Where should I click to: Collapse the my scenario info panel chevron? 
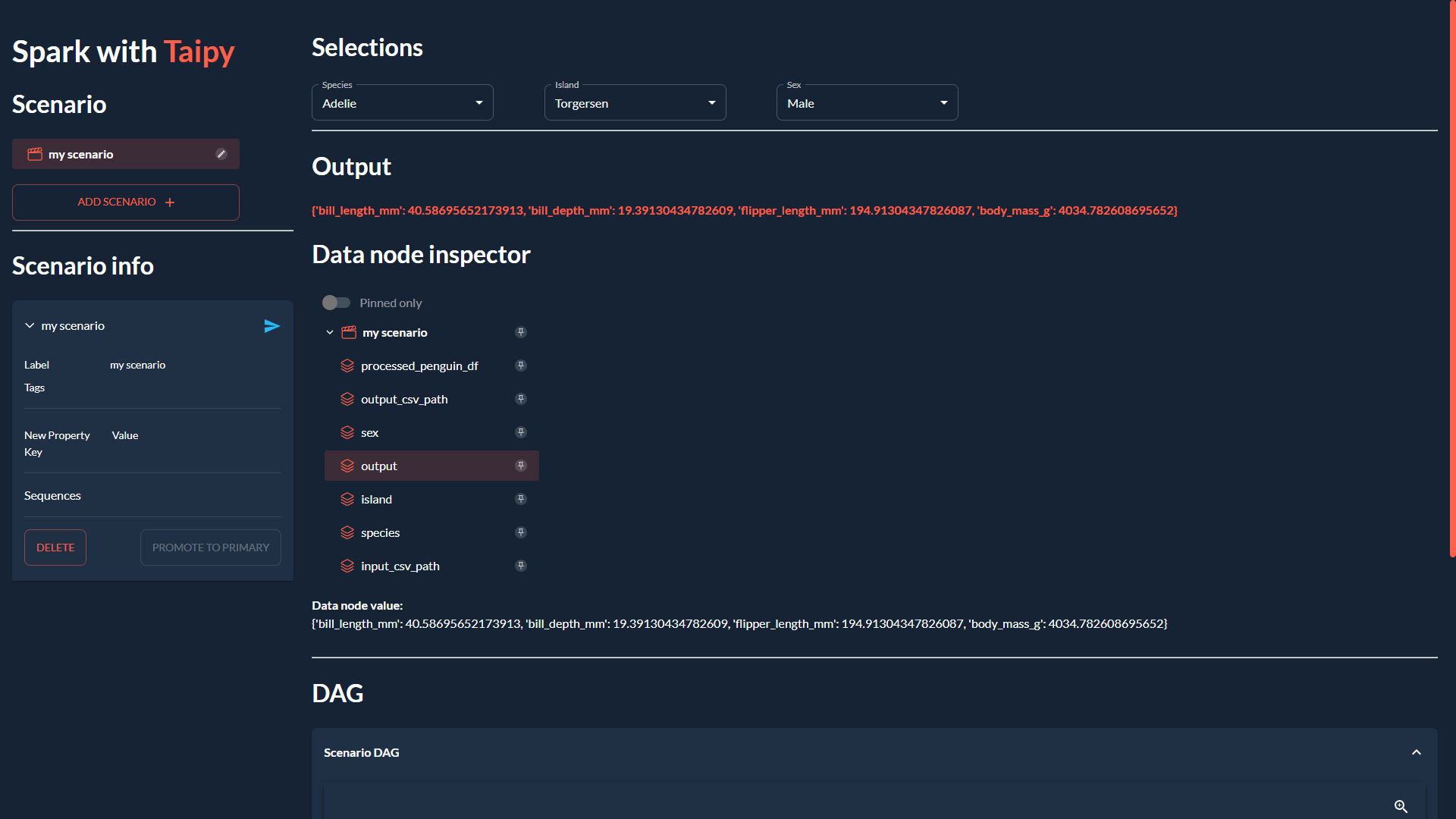point(30,325)
